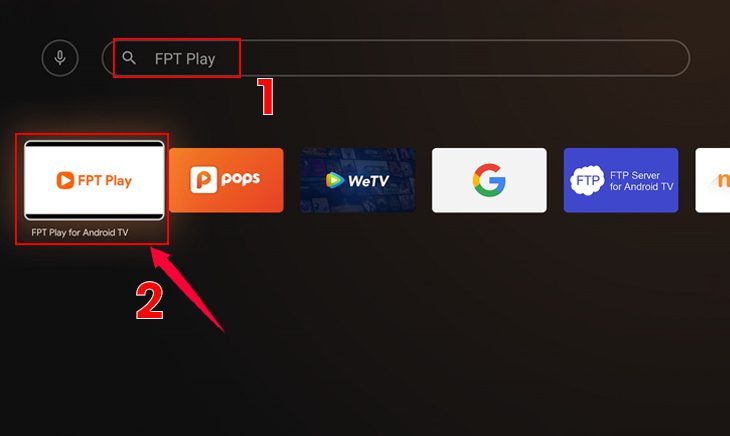The image size is (730, 436).
Task: Click the magnifier search icon
Action: 129,58
